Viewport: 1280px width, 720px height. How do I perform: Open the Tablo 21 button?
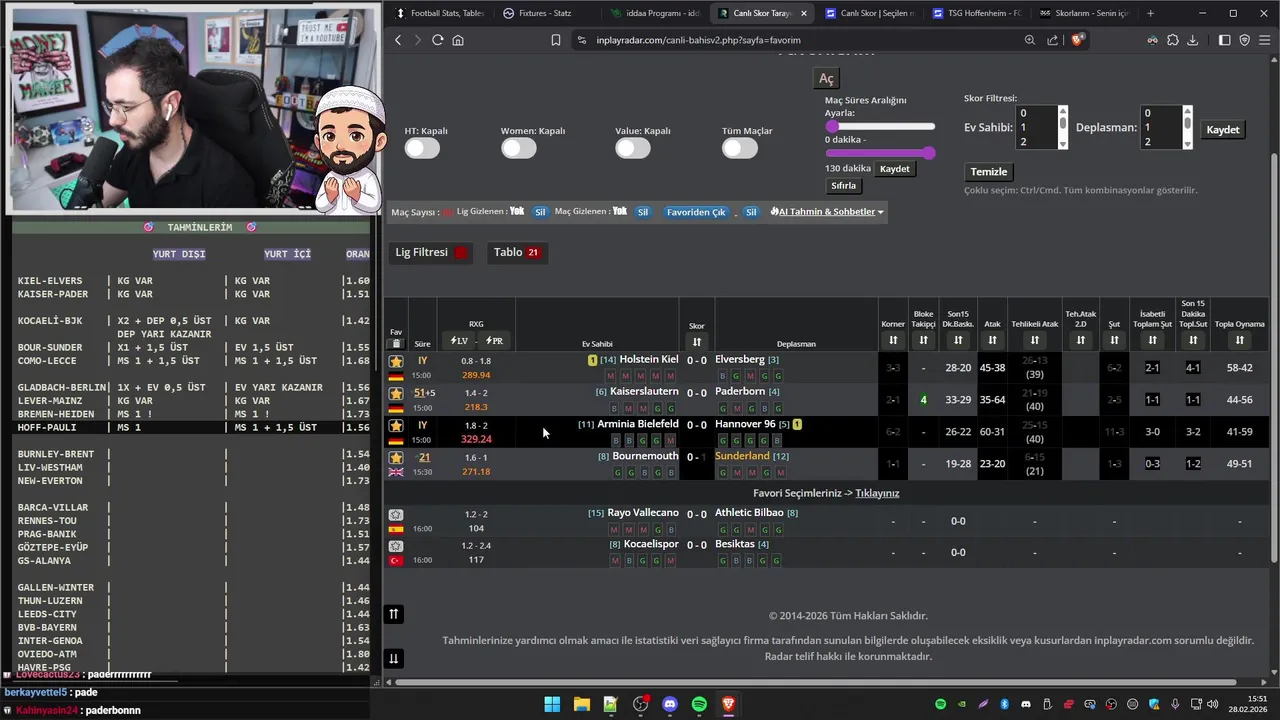click(x=517, y=252)
